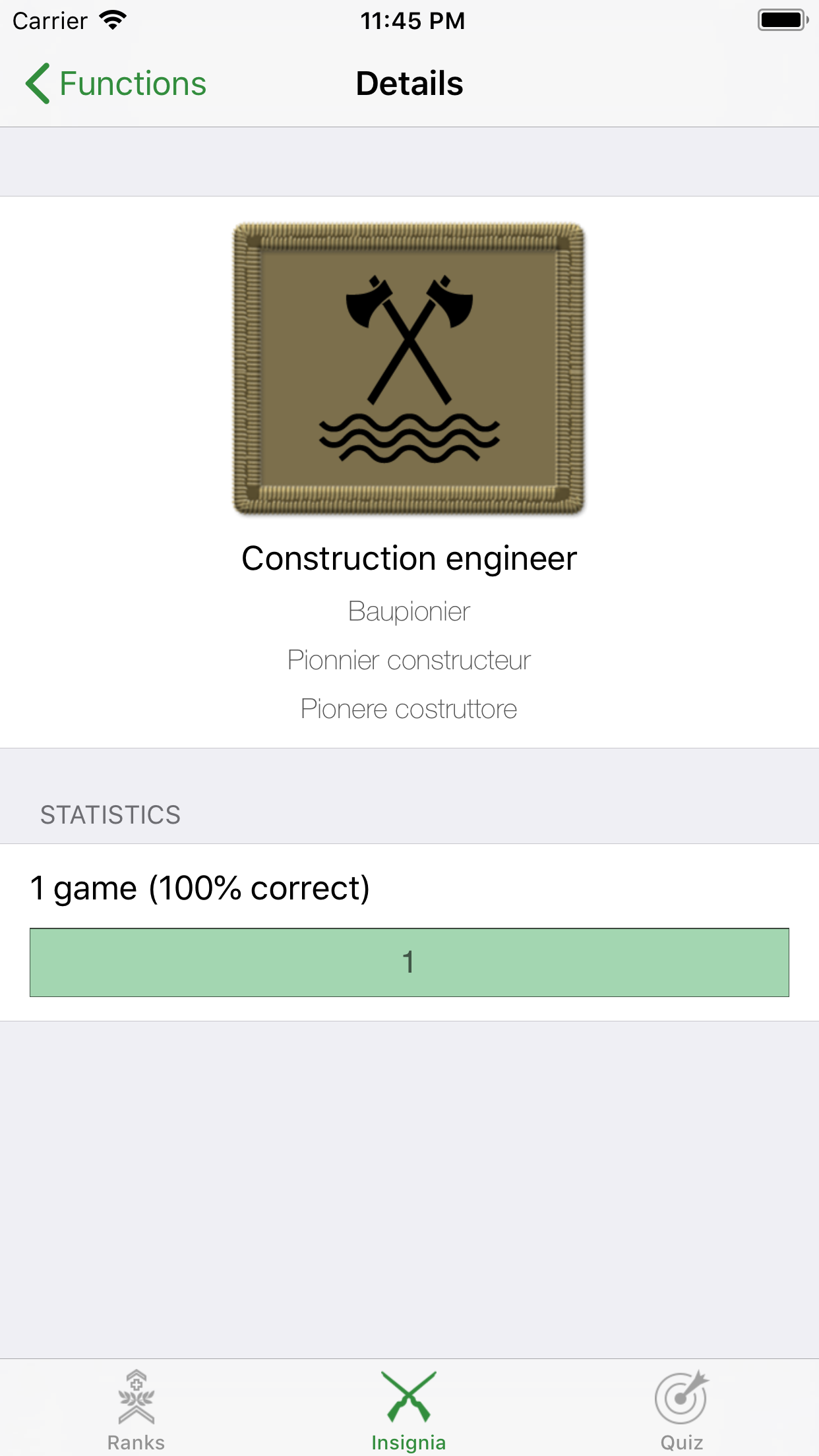
Task: Select the Insignia tab label
Action: [x=409, y=1443]
